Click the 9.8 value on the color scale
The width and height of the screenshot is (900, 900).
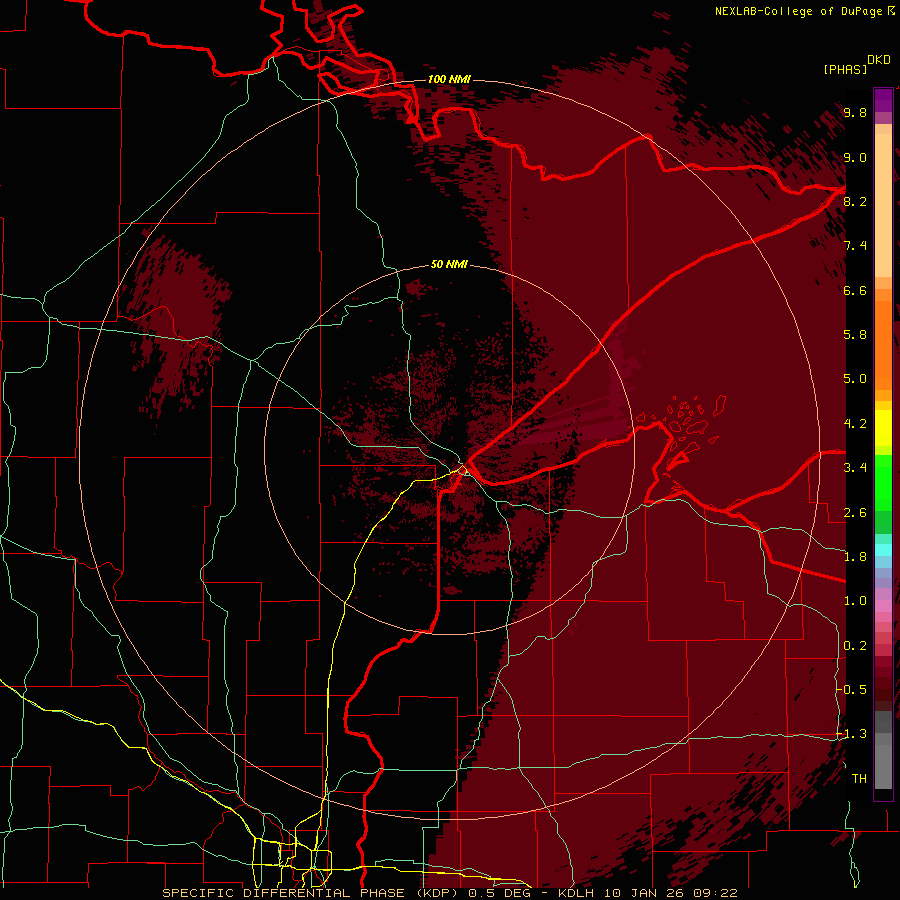855,113
